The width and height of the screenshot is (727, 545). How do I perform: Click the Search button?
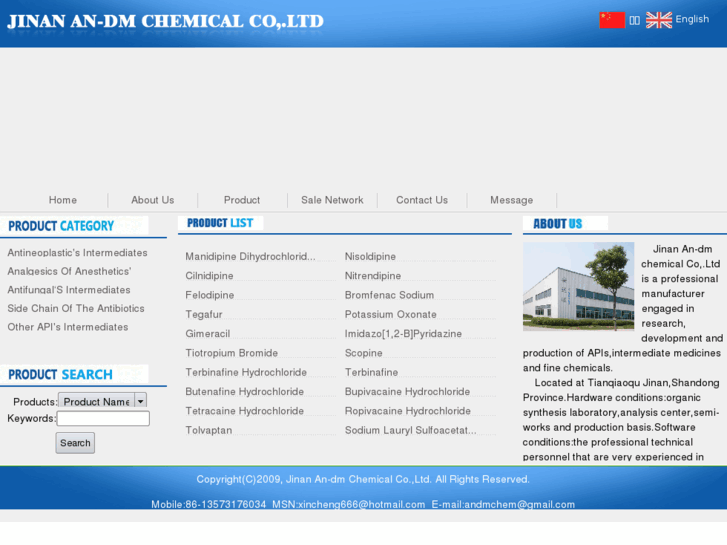click(x=75, y=443)
